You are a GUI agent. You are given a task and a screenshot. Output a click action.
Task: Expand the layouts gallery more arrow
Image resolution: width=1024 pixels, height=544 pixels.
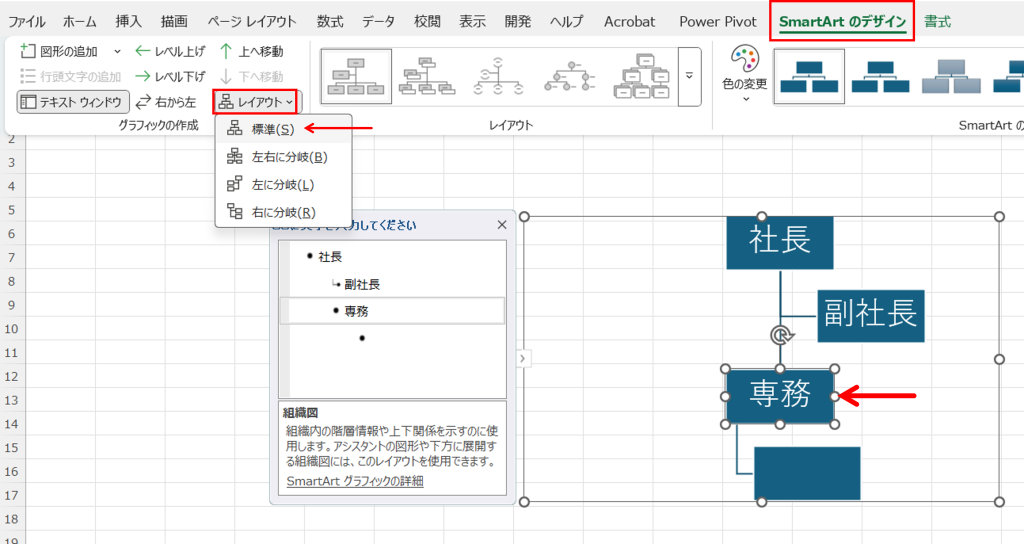(689, 76)
